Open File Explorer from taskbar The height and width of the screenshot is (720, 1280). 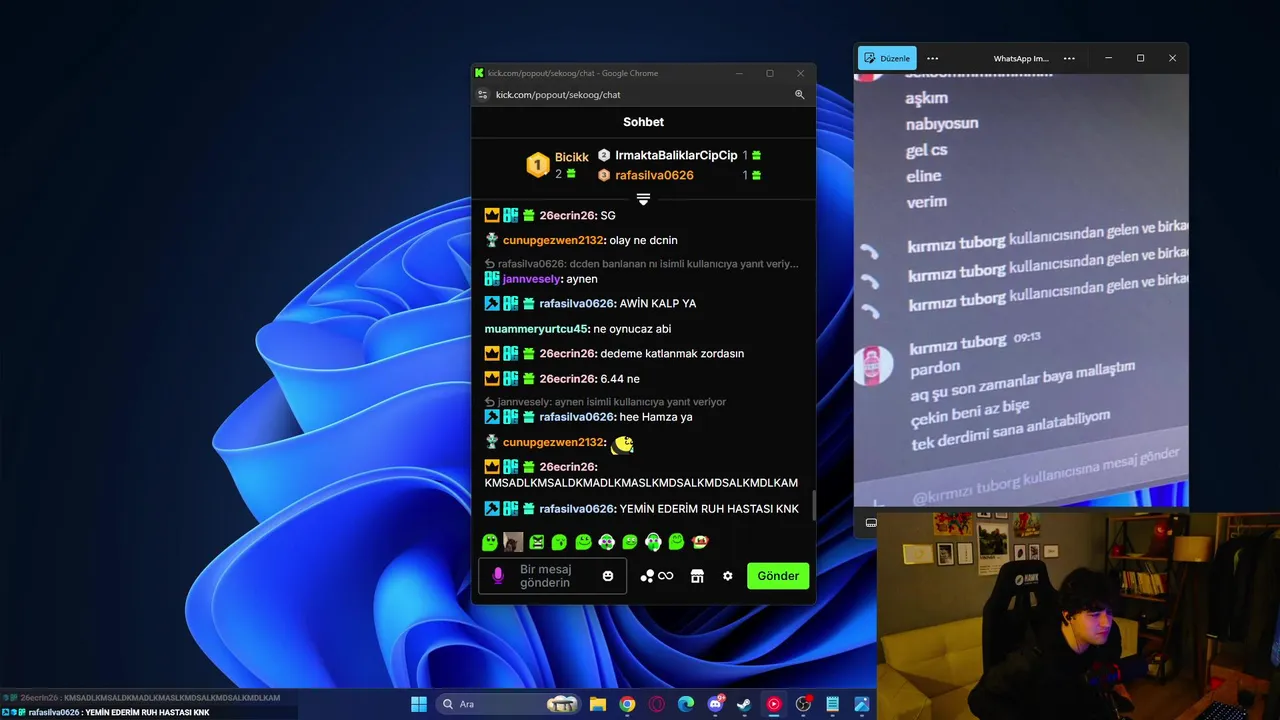pyautogui.click(x=597, y=704)
